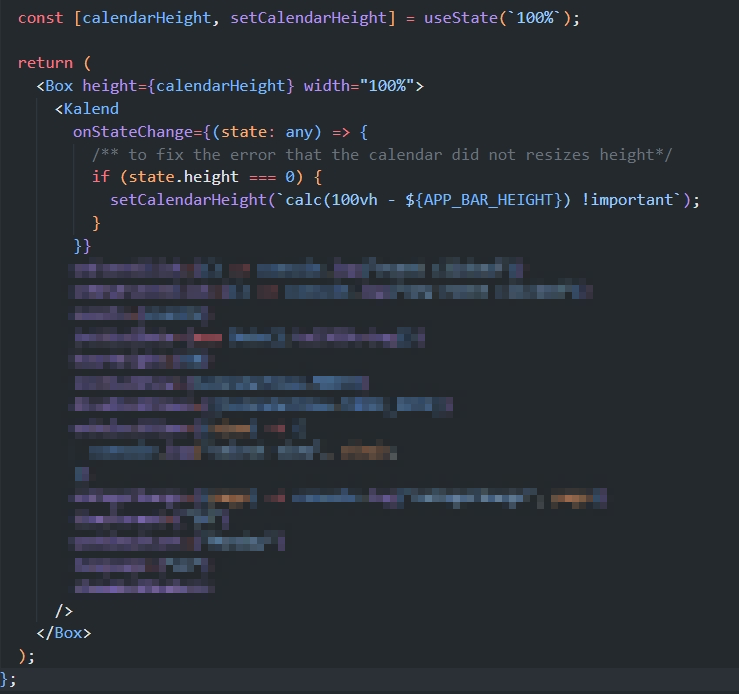Viewport: 739px width, 694px height.
Task: Click the final '};' line
Action: point(8,679)
